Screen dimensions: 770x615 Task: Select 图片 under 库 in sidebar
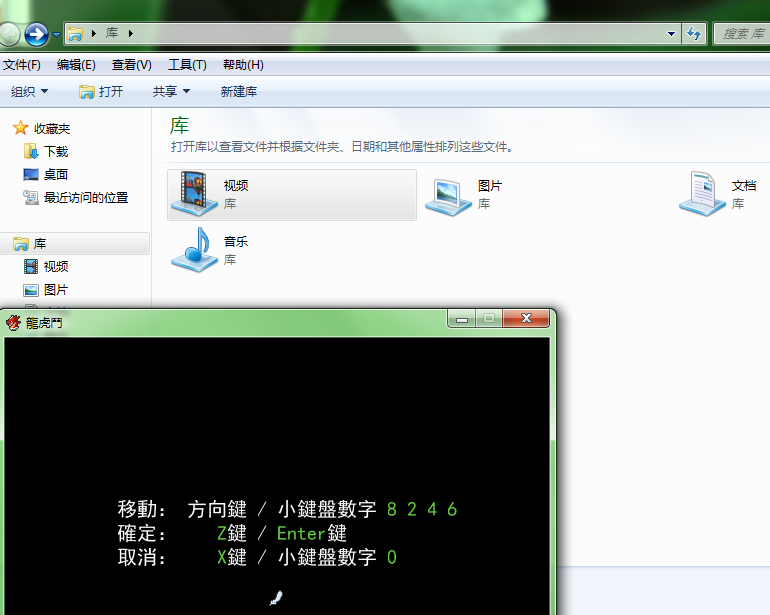point(56,290)
